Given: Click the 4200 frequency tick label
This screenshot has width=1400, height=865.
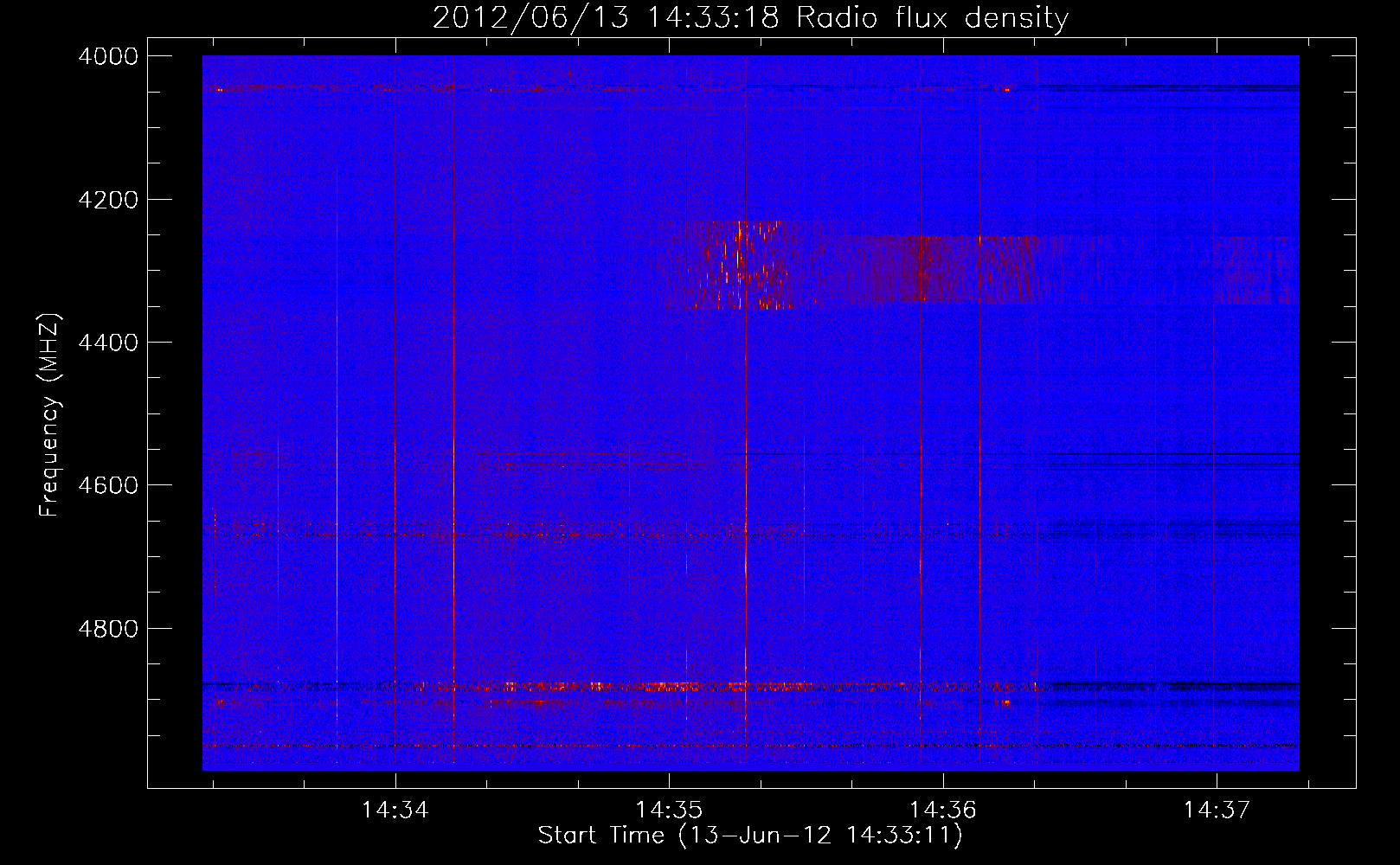Looking at the screenshot, I should pyautogui.click(x=108, y=200).
